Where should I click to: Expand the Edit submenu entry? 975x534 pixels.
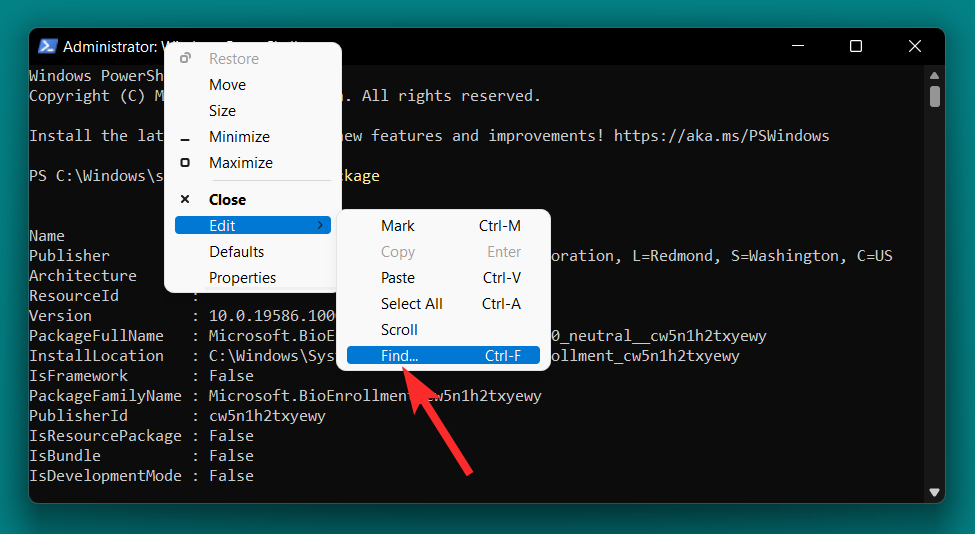(252, 226)
